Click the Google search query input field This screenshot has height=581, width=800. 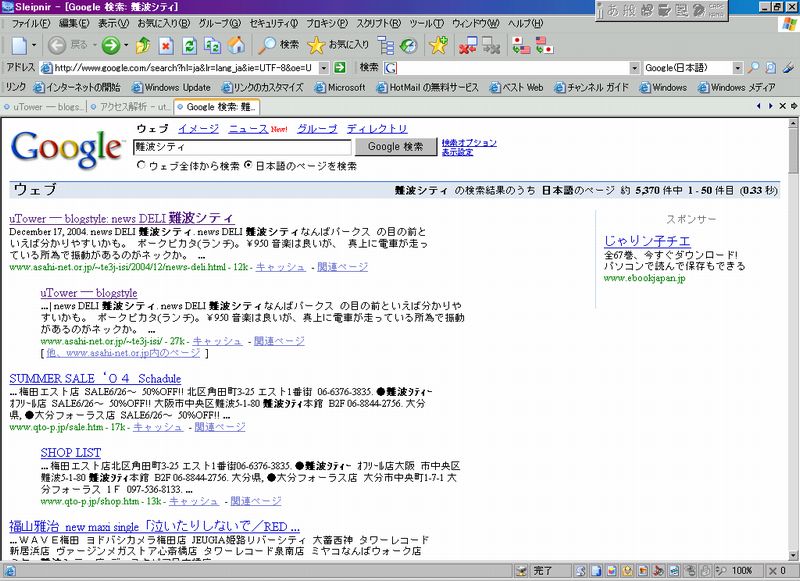[x=242, y=147]
